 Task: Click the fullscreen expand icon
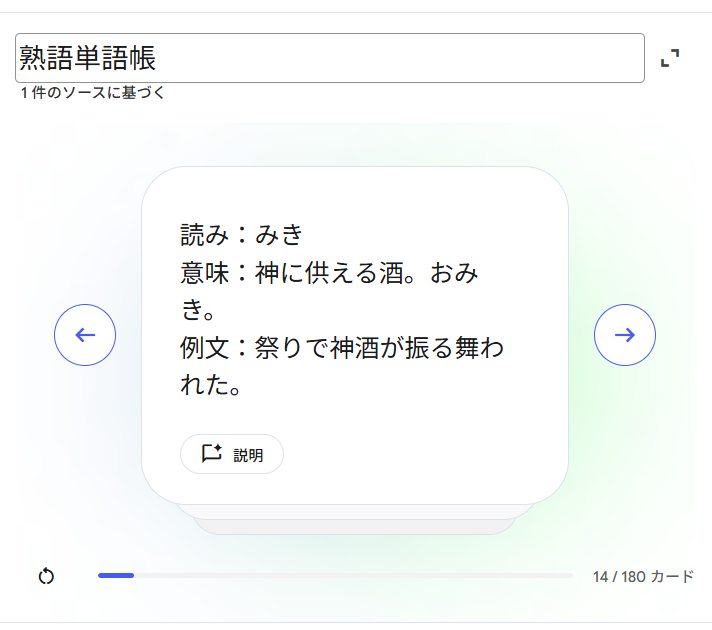[x=670, y=58]
